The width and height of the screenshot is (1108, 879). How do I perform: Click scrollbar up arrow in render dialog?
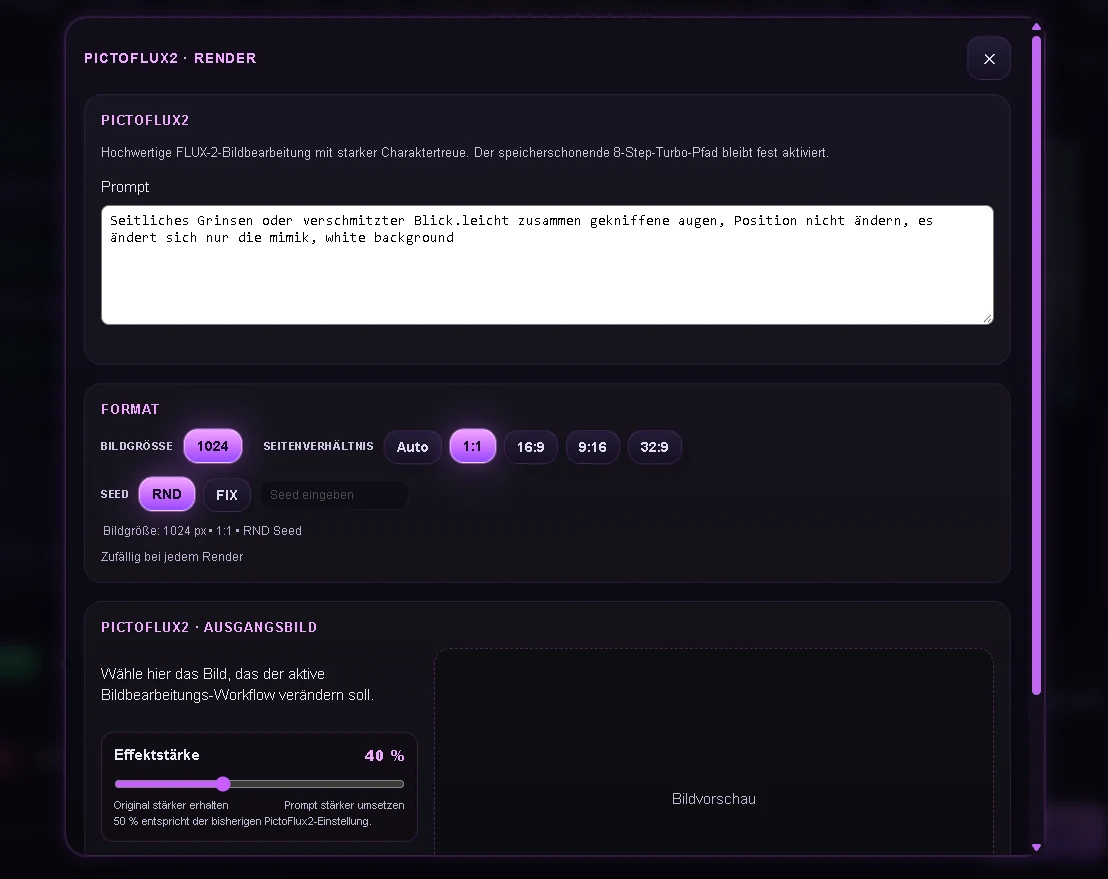[1036, 27]
